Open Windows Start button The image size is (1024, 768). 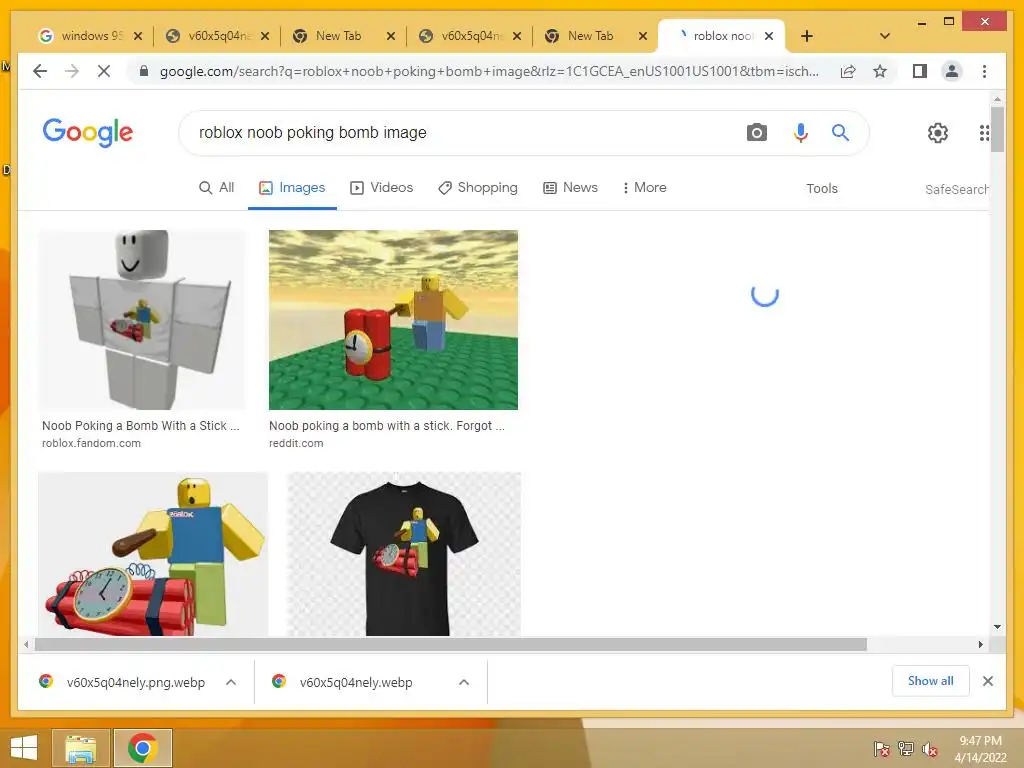coord(24,748)
